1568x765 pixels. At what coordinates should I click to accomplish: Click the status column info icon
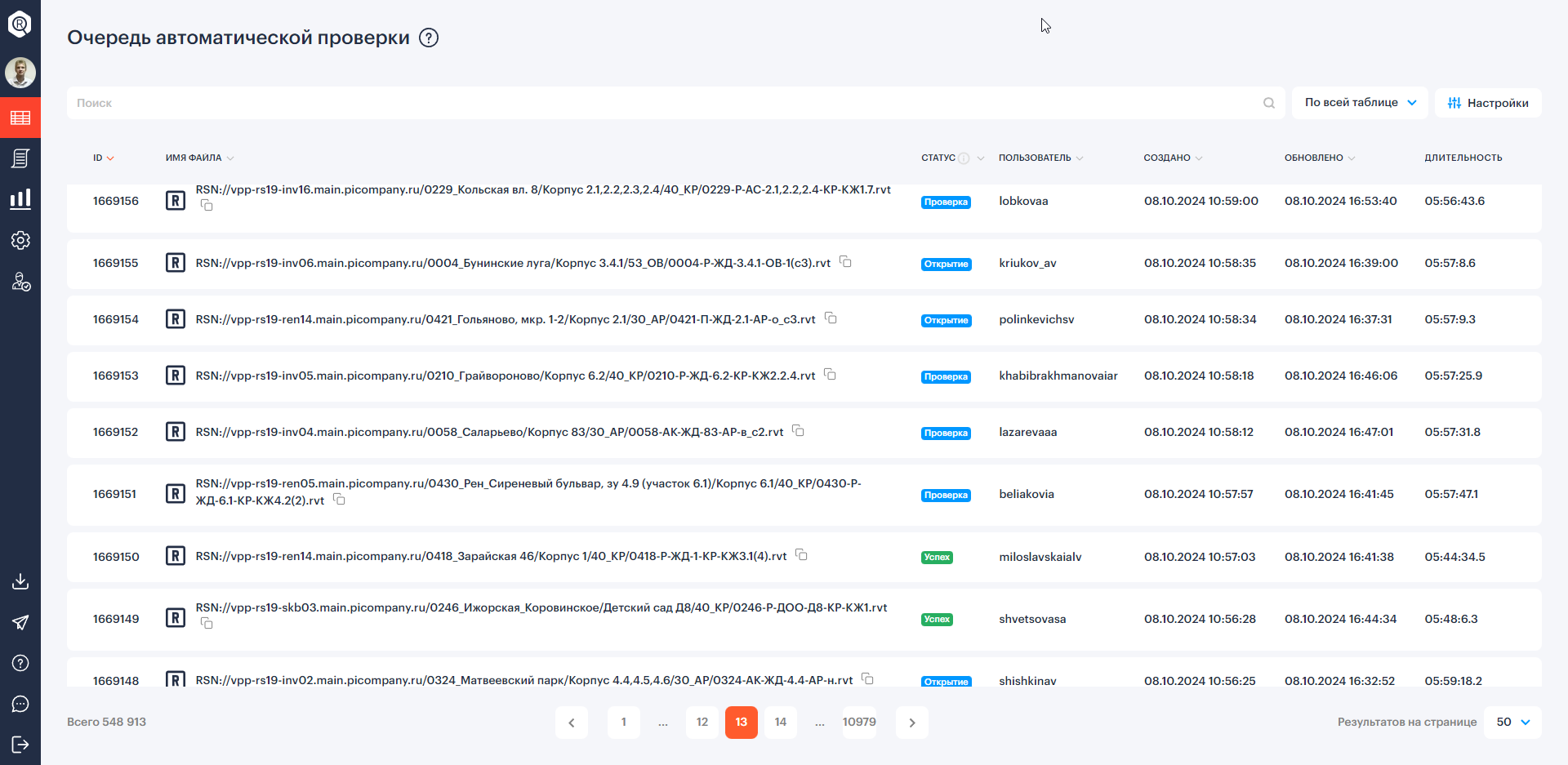[964, 158]
